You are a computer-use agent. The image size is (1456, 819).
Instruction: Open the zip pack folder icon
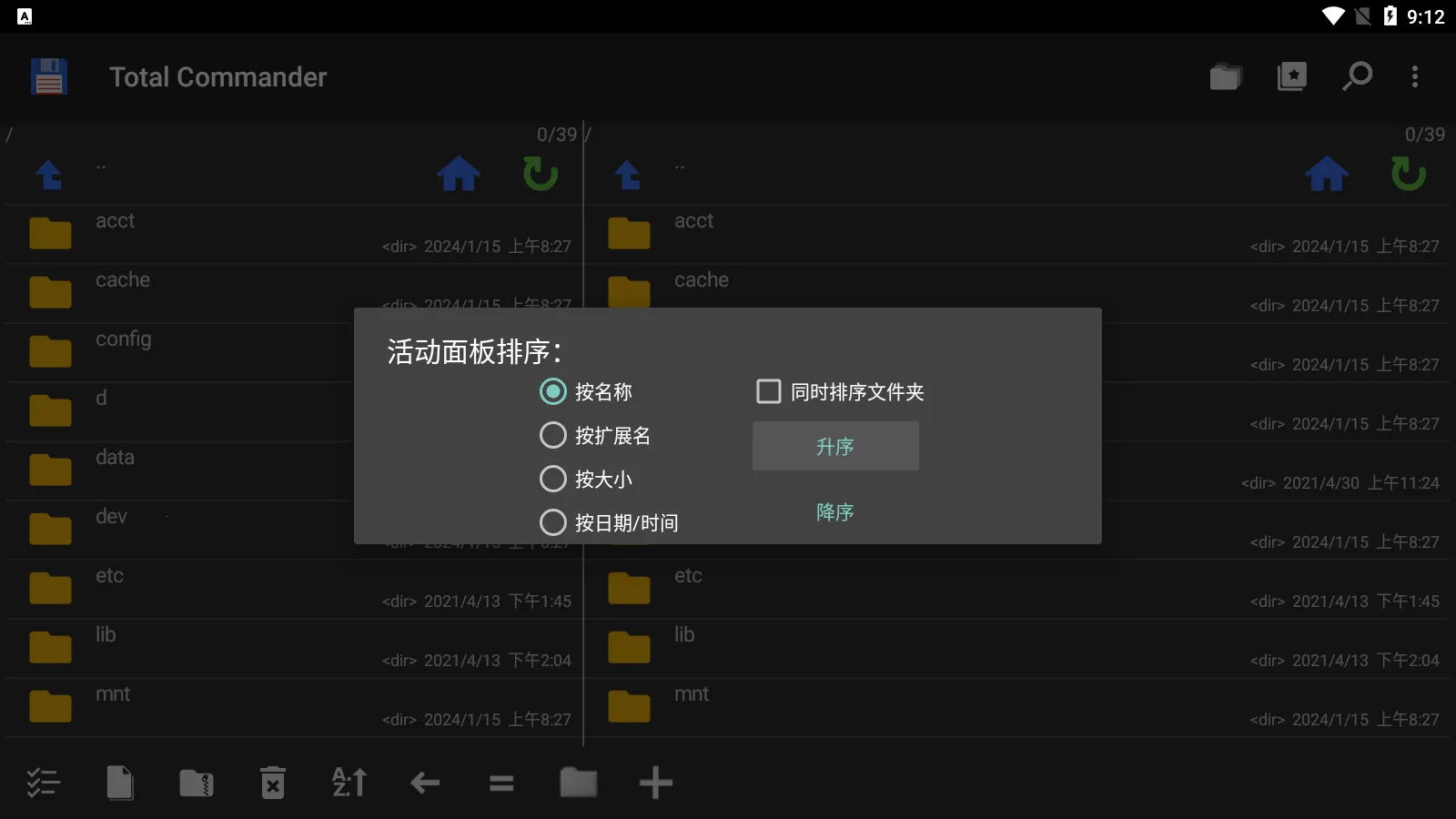[197, 783]
